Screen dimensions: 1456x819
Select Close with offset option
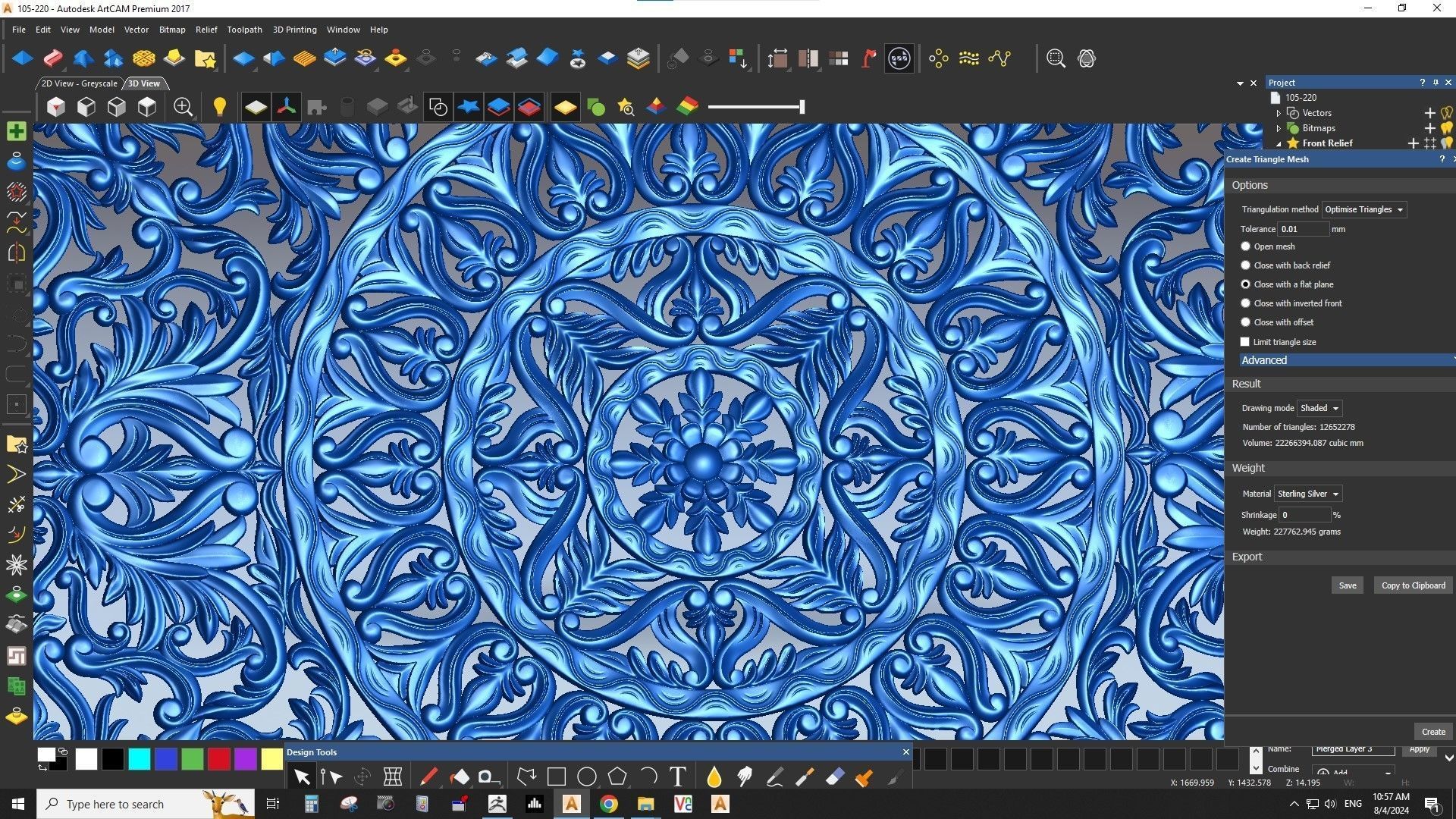[x=1245, y=322]
